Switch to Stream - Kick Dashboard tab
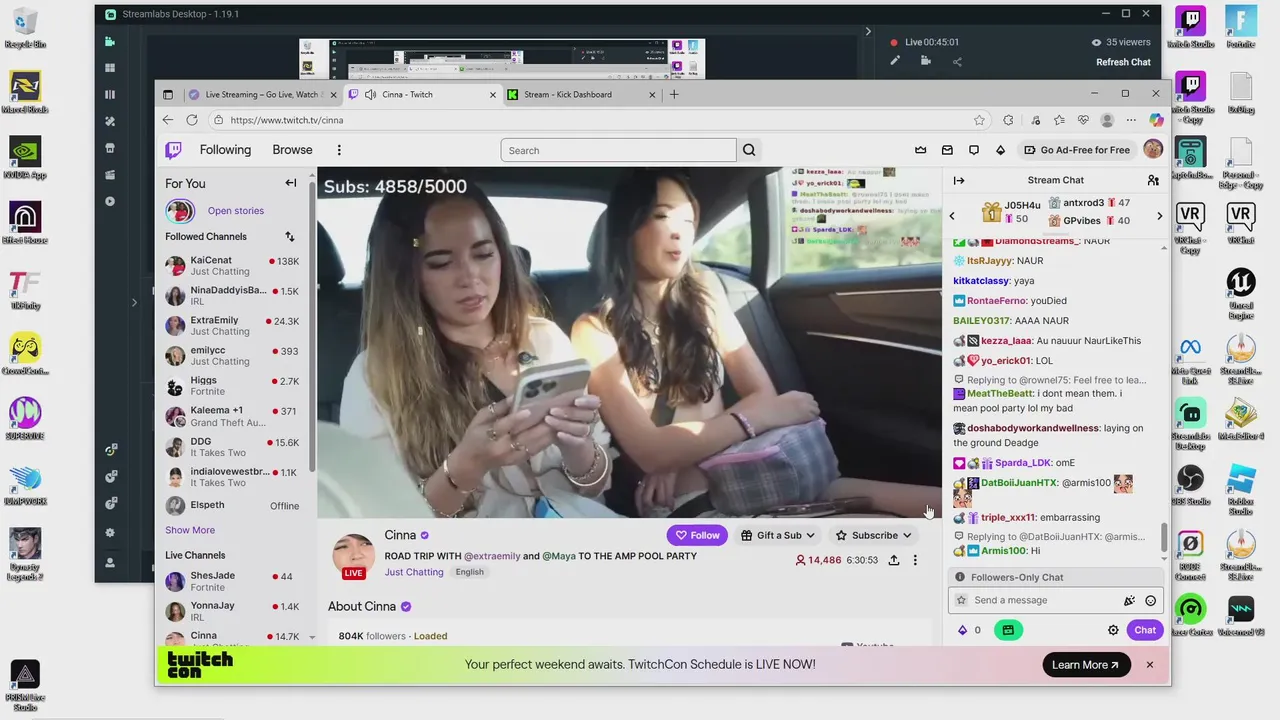The image size is (1280, 720). click(581, 94)
